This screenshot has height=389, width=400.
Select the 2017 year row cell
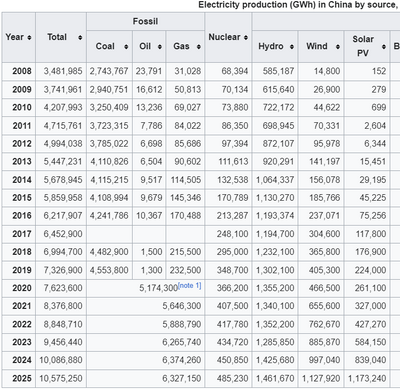(x=19, y=234)
